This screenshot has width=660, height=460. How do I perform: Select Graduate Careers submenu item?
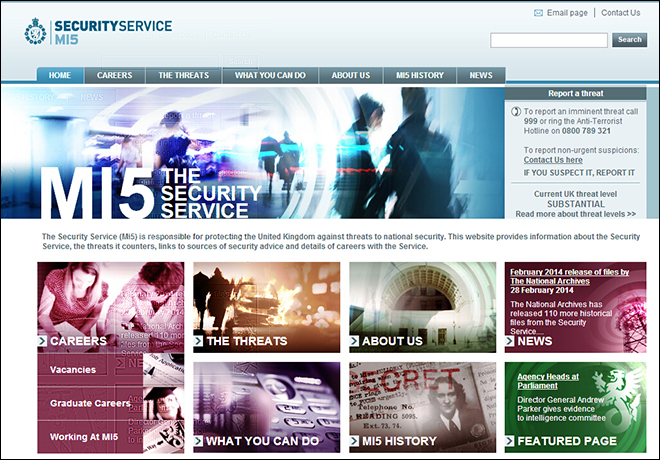tap(90, 403)
